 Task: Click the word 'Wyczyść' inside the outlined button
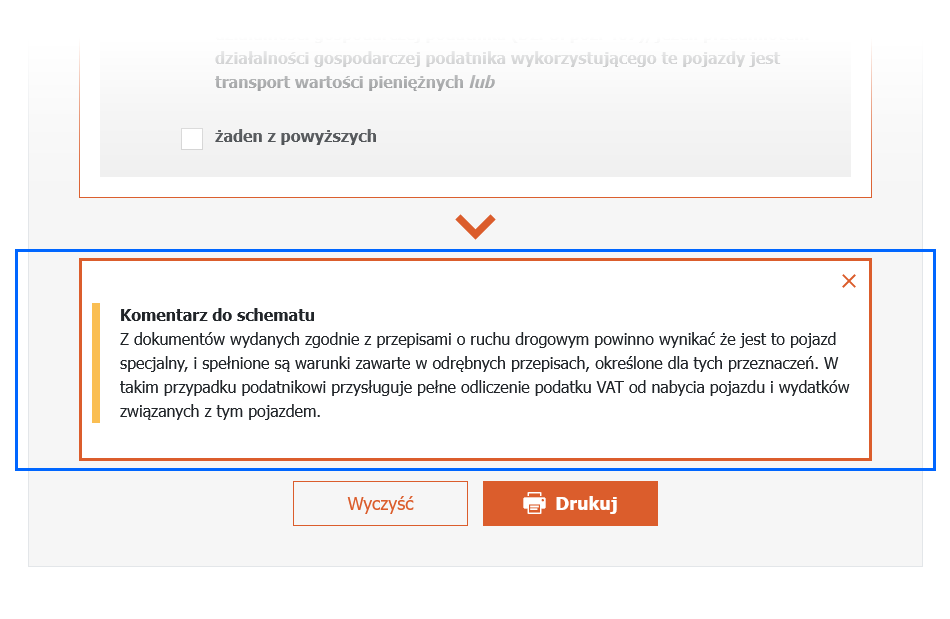[x=380, y=504]
